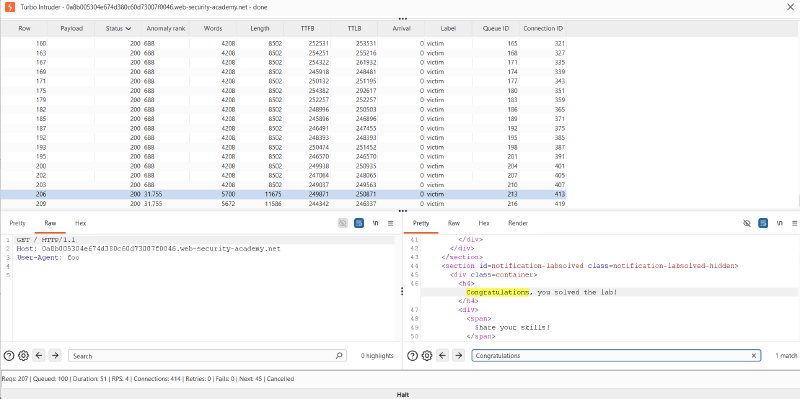Select the request Raw tab
800x399 pixels.
(50, 223)
